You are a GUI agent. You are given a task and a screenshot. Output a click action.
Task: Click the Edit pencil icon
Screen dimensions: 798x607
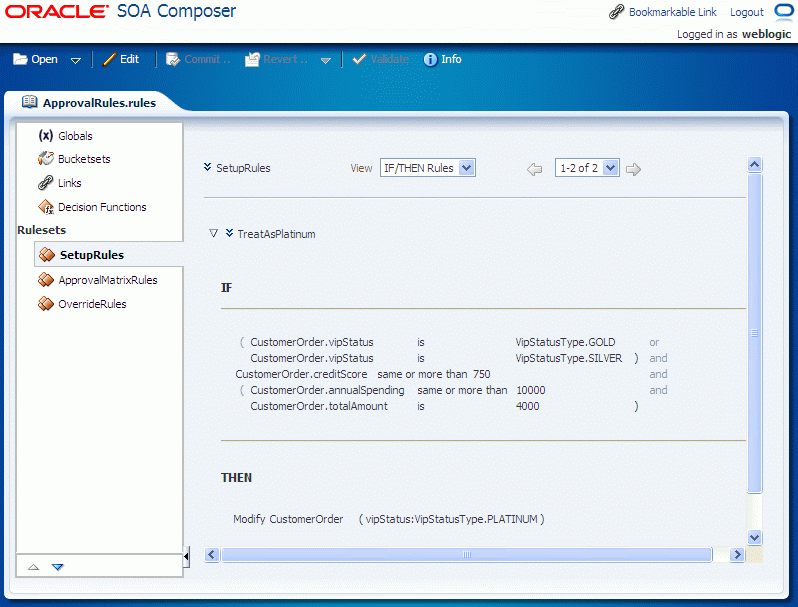pos(109,60)
